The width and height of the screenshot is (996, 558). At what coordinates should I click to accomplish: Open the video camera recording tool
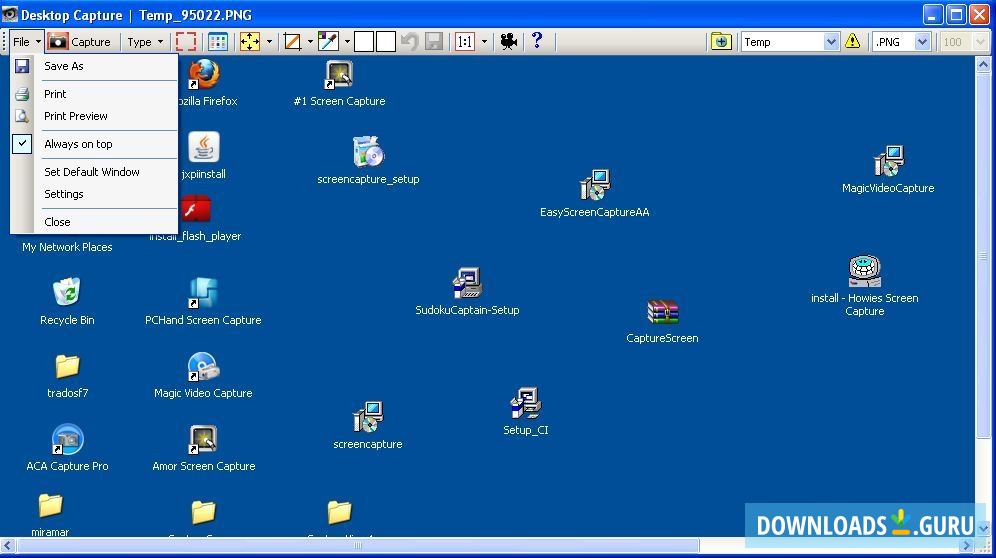tap(508, 42)
